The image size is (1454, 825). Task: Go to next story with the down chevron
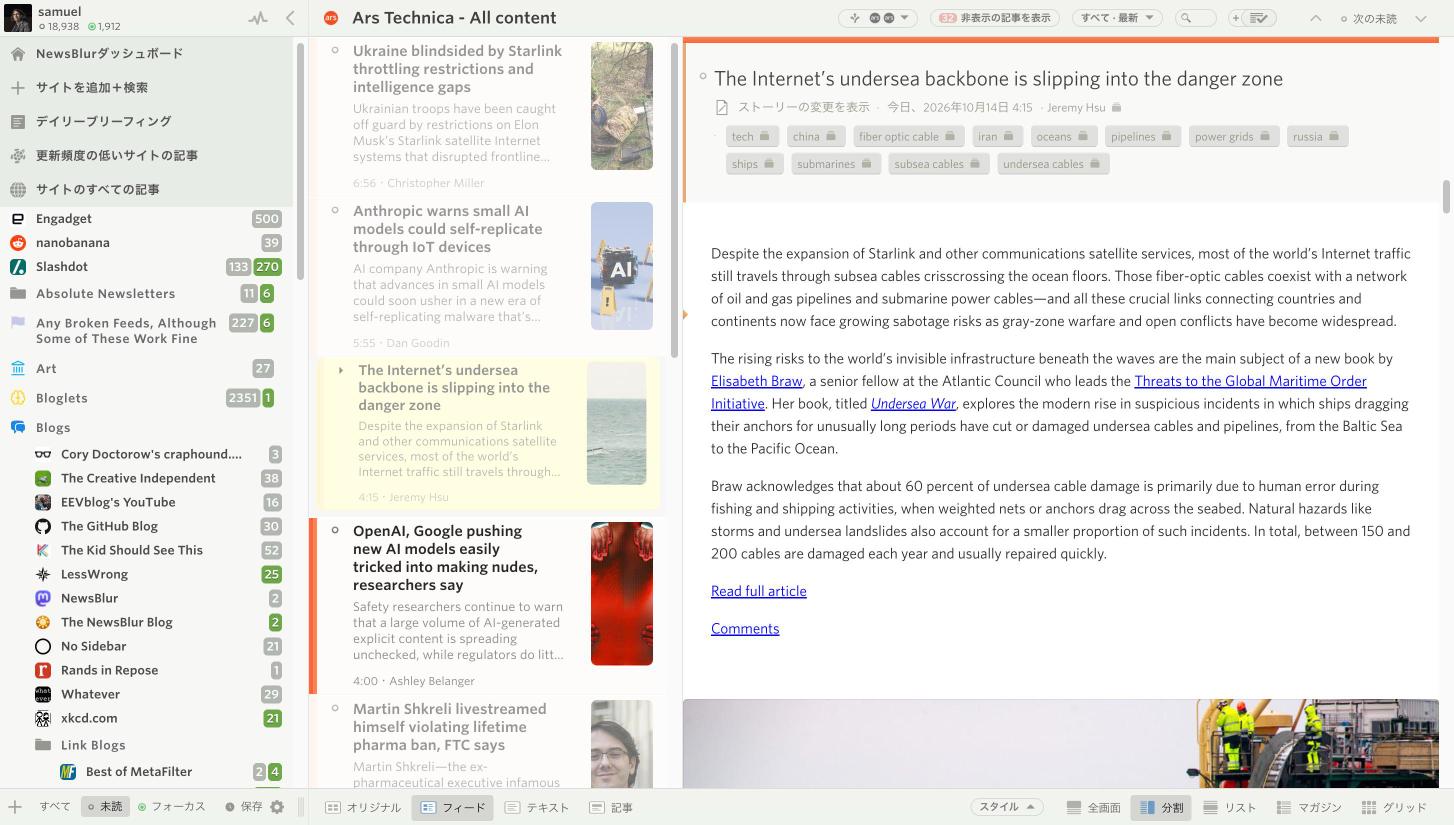(x=1421, y=18)
